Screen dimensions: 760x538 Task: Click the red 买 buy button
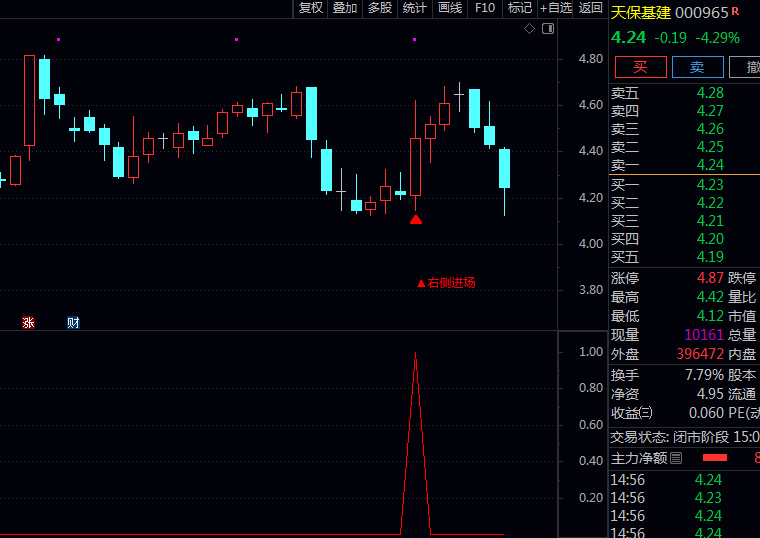point(640,67)
